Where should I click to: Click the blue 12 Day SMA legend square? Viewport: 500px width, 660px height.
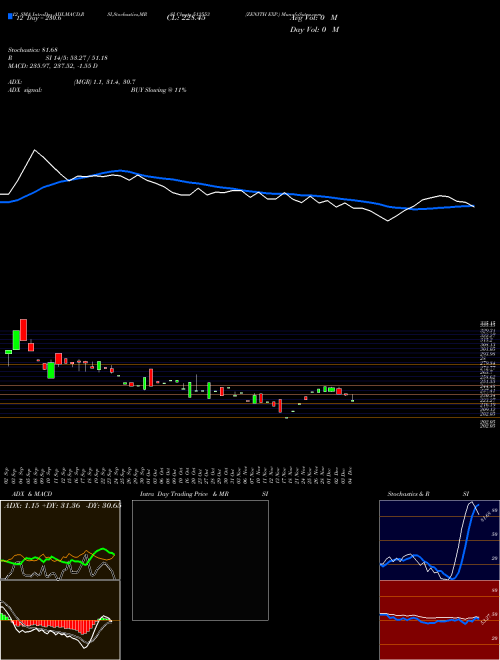11,16
